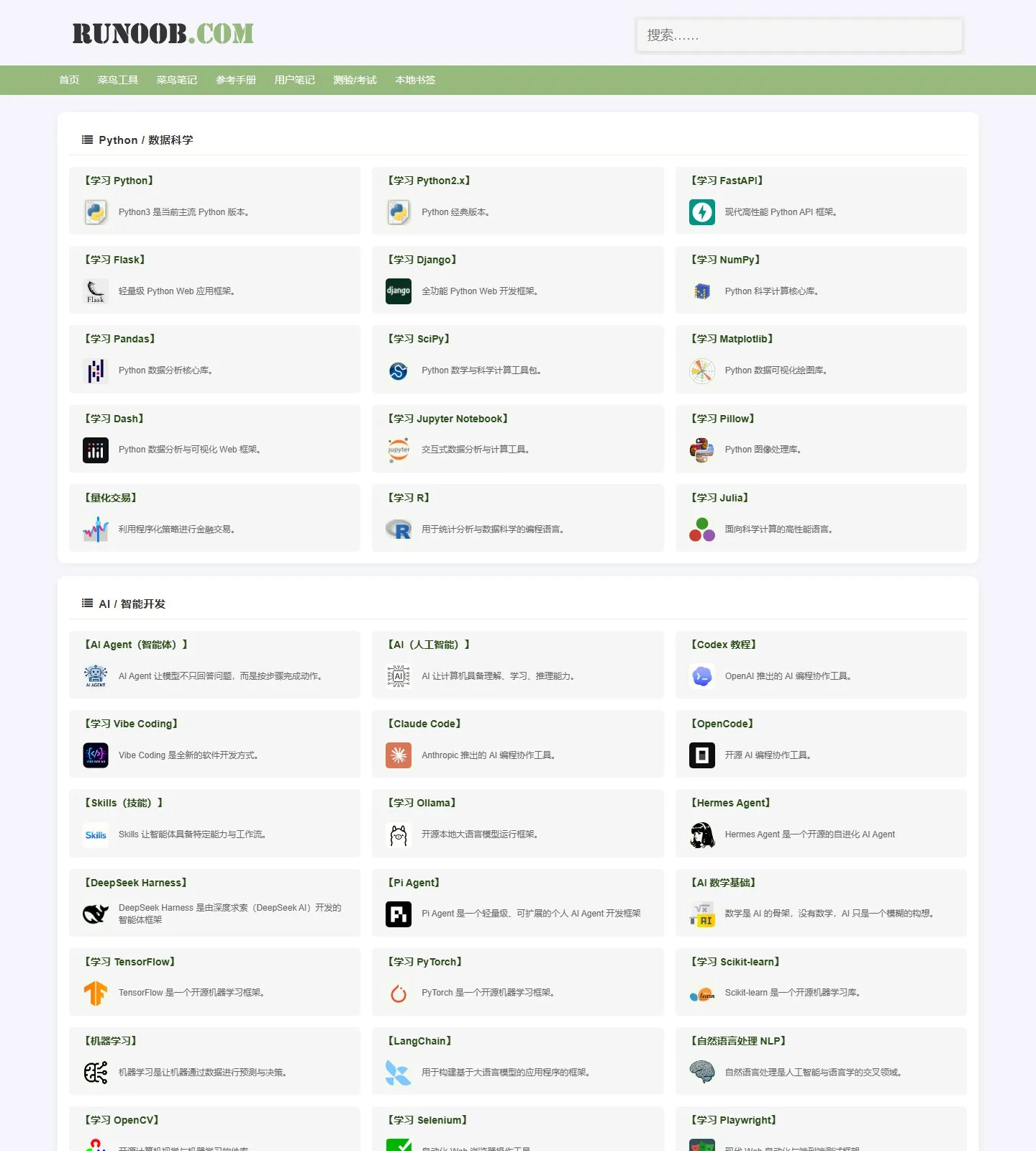Viewport: 1036px width, 1151px height.
Task: Click the AI 数学基础 icon
Action: tap(702, 914)
